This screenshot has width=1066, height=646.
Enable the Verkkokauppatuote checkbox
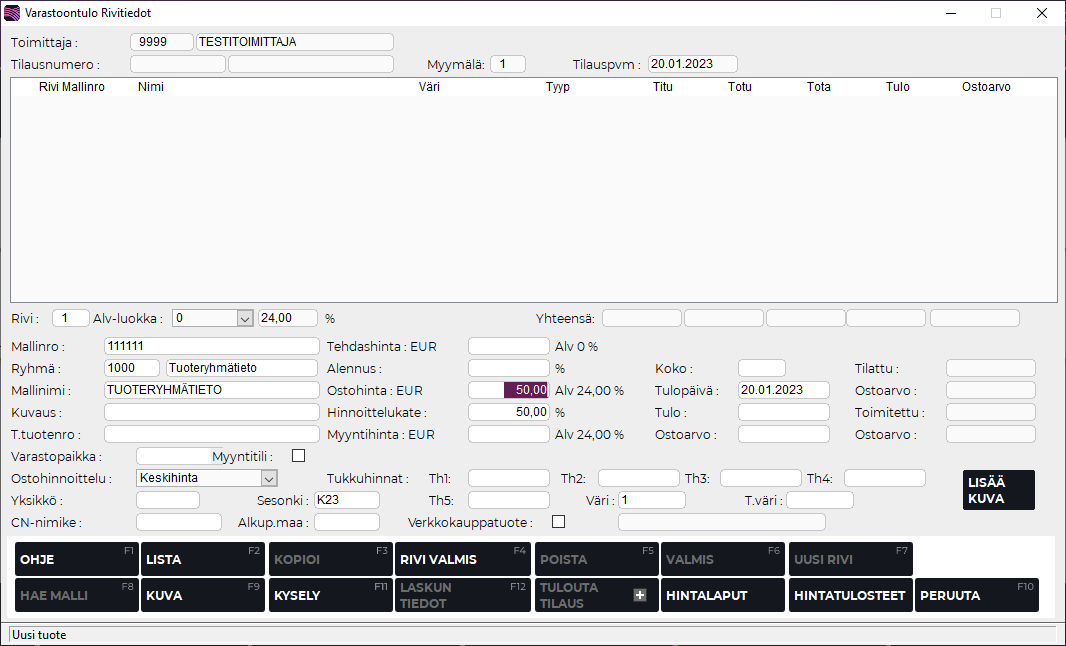pyautogui.click(x=558, y=521)
